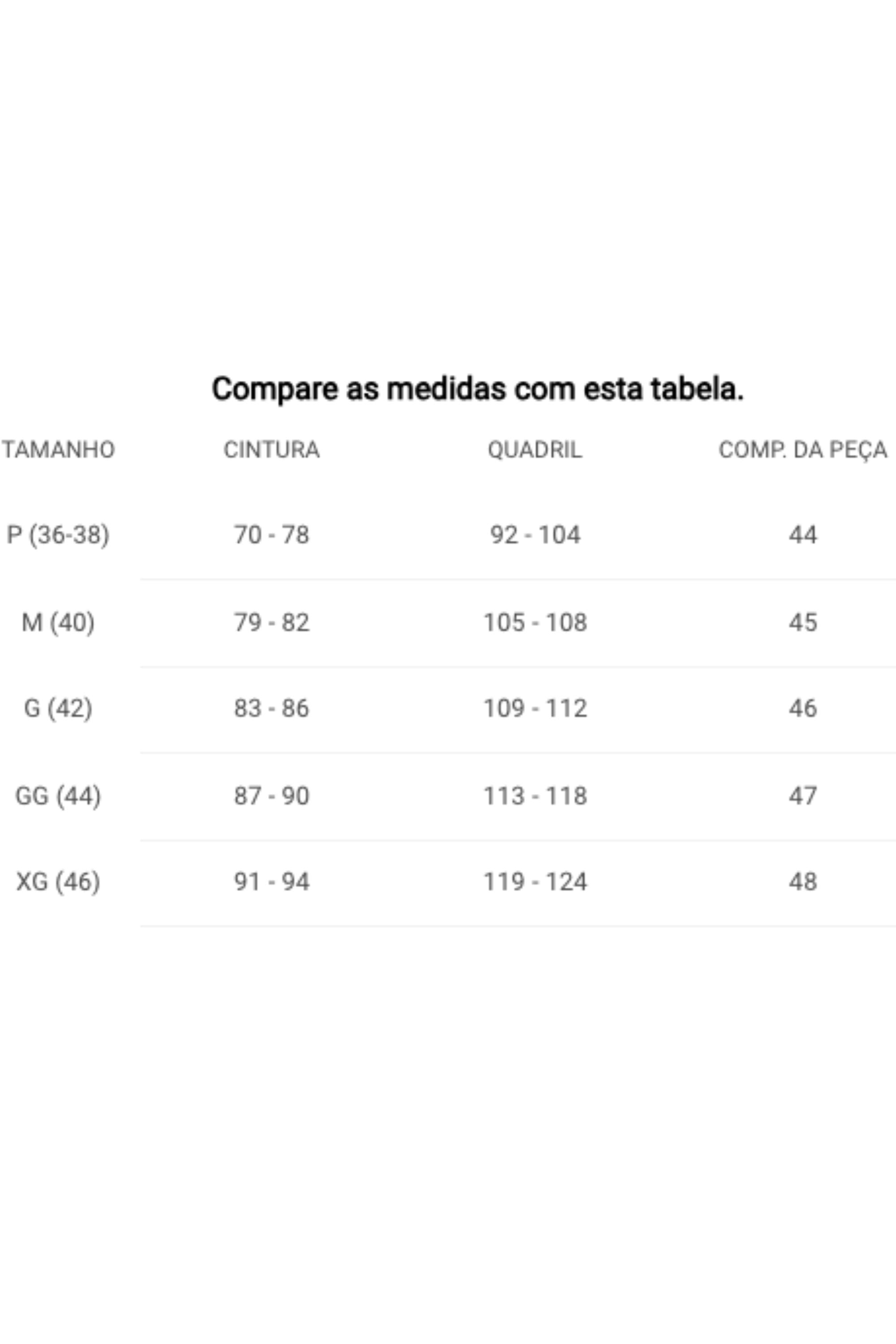The height and width of the screenshot is (1344, 896).
Task: Click the 'Compare as medidas com esta tabela.' heading
Action: 477,389
